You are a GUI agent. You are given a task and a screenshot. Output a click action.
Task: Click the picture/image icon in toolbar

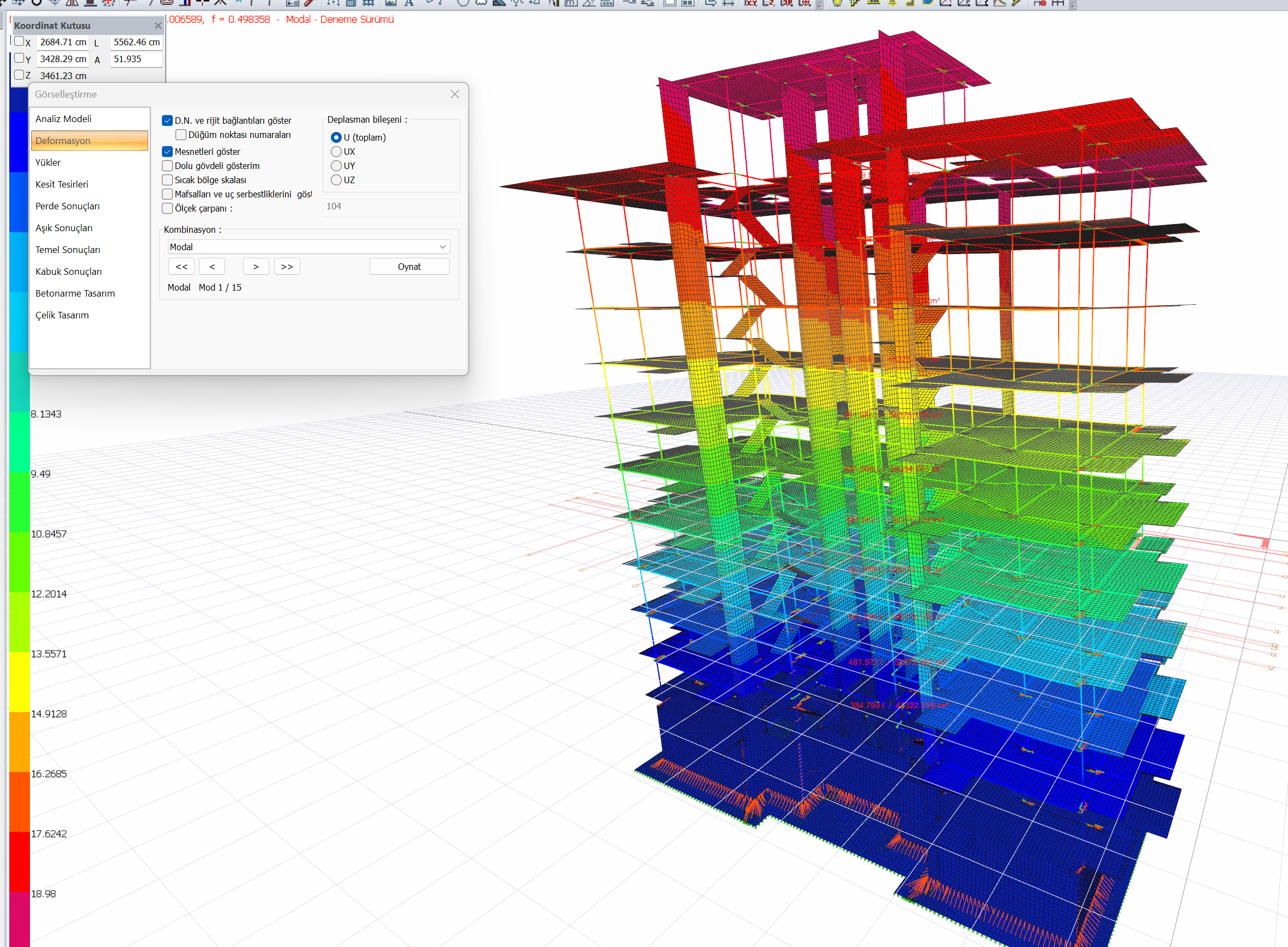point(391,3)
